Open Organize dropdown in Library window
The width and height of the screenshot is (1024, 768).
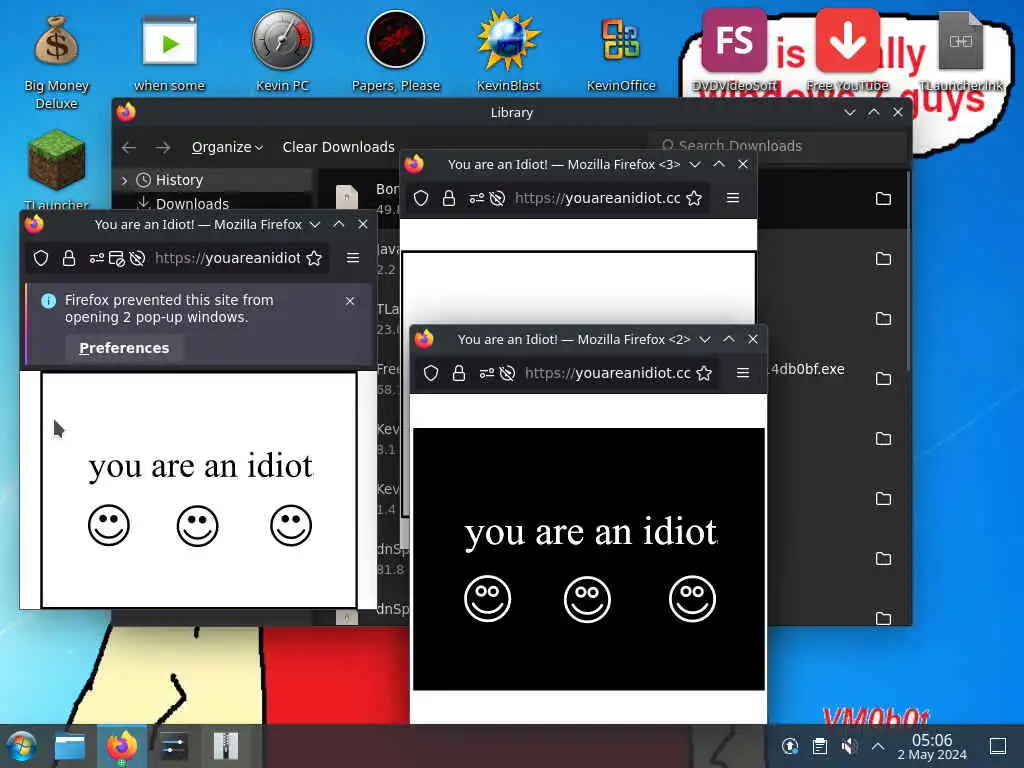[227, 147]
